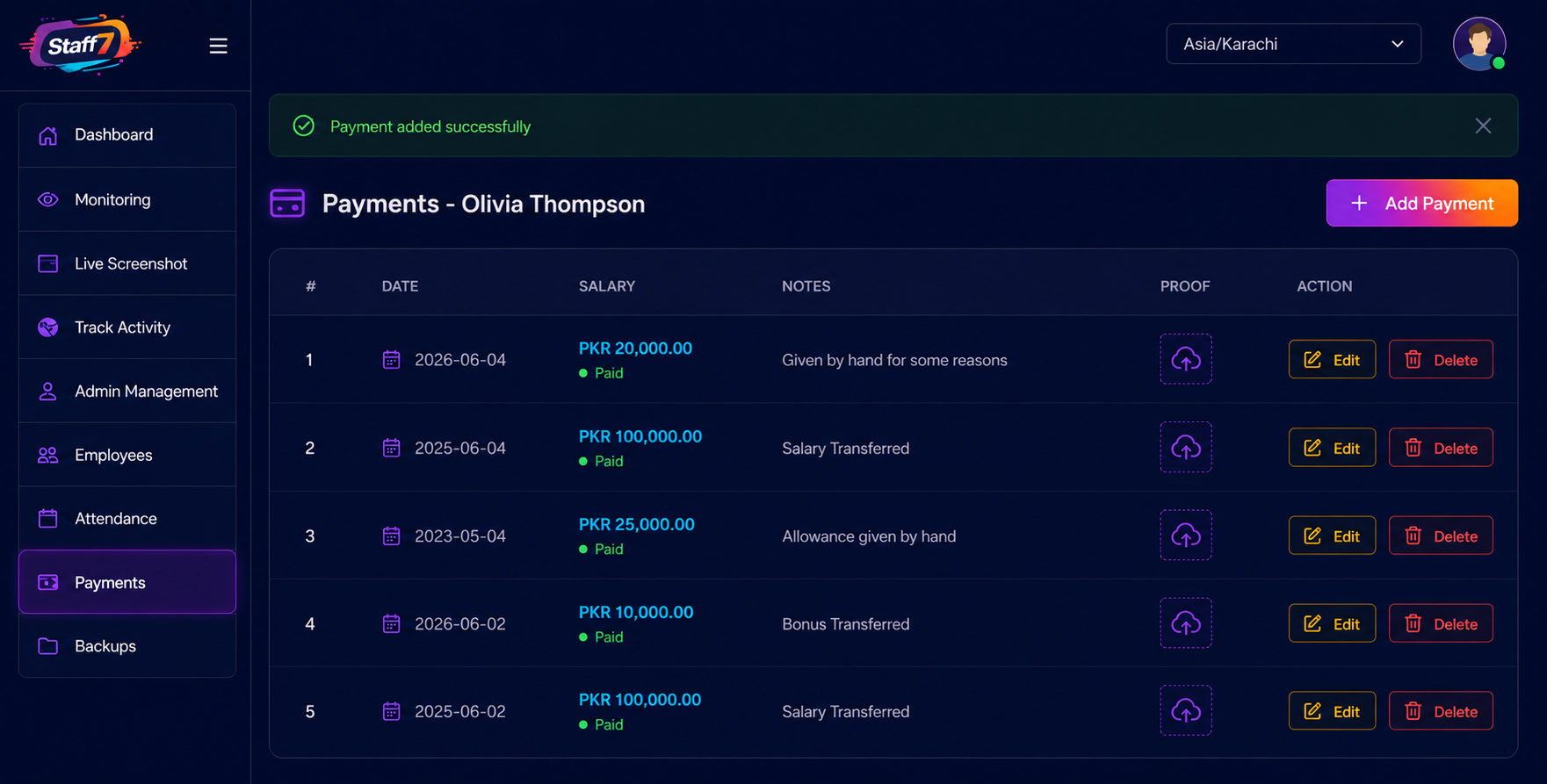Edit the Bonus Transferred payment

(1332, 623)
